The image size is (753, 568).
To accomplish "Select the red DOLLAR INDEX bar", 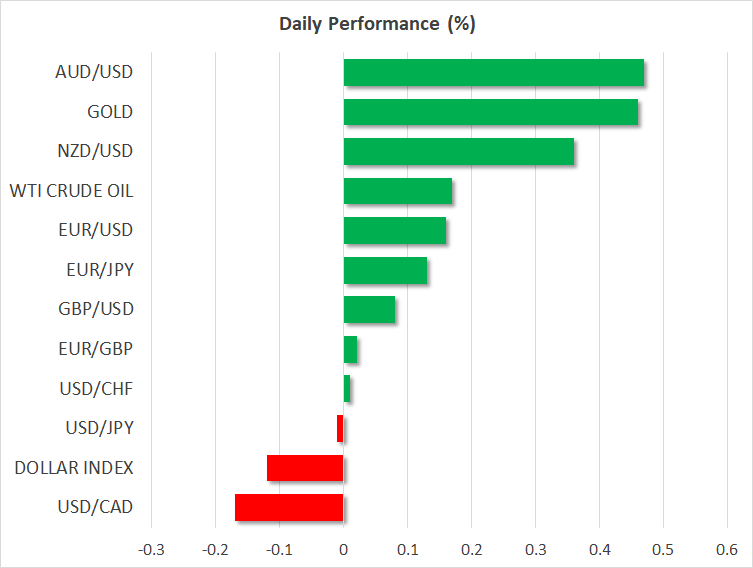I will tap(305, 468).
